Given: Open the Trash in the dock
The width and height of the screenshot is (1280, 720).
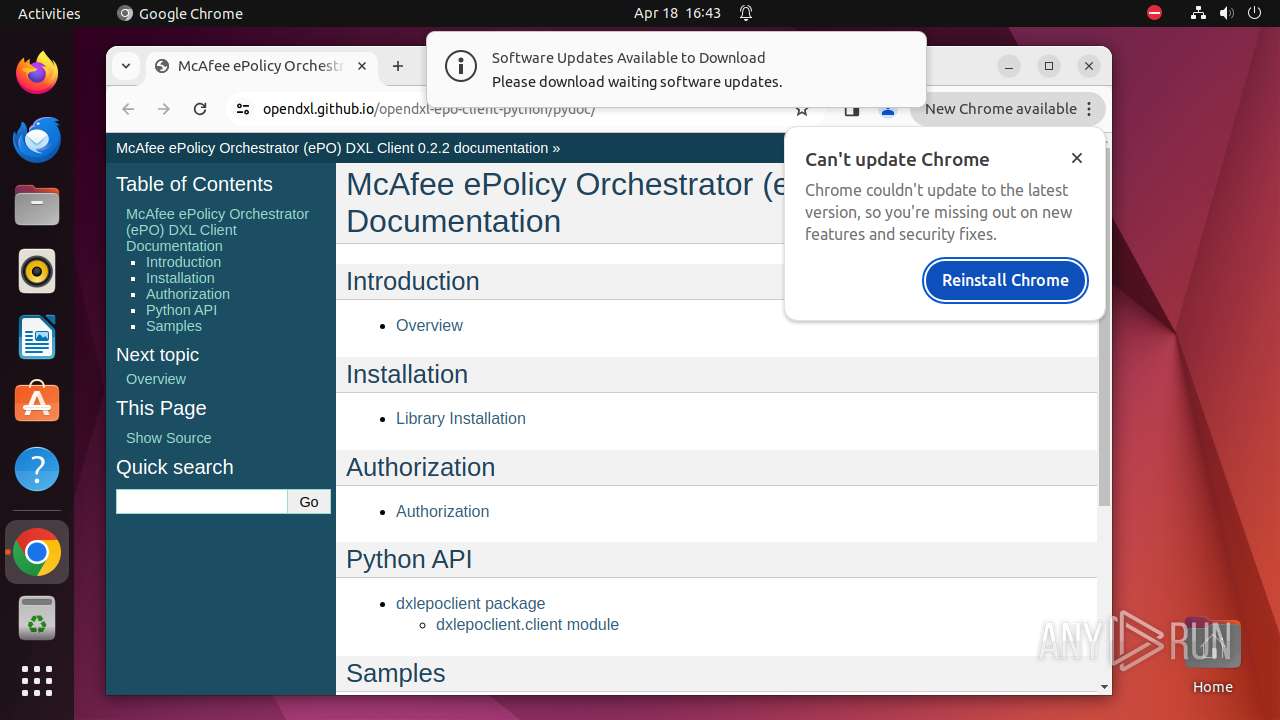Looking at the screenshot, I should coord(37,618).
